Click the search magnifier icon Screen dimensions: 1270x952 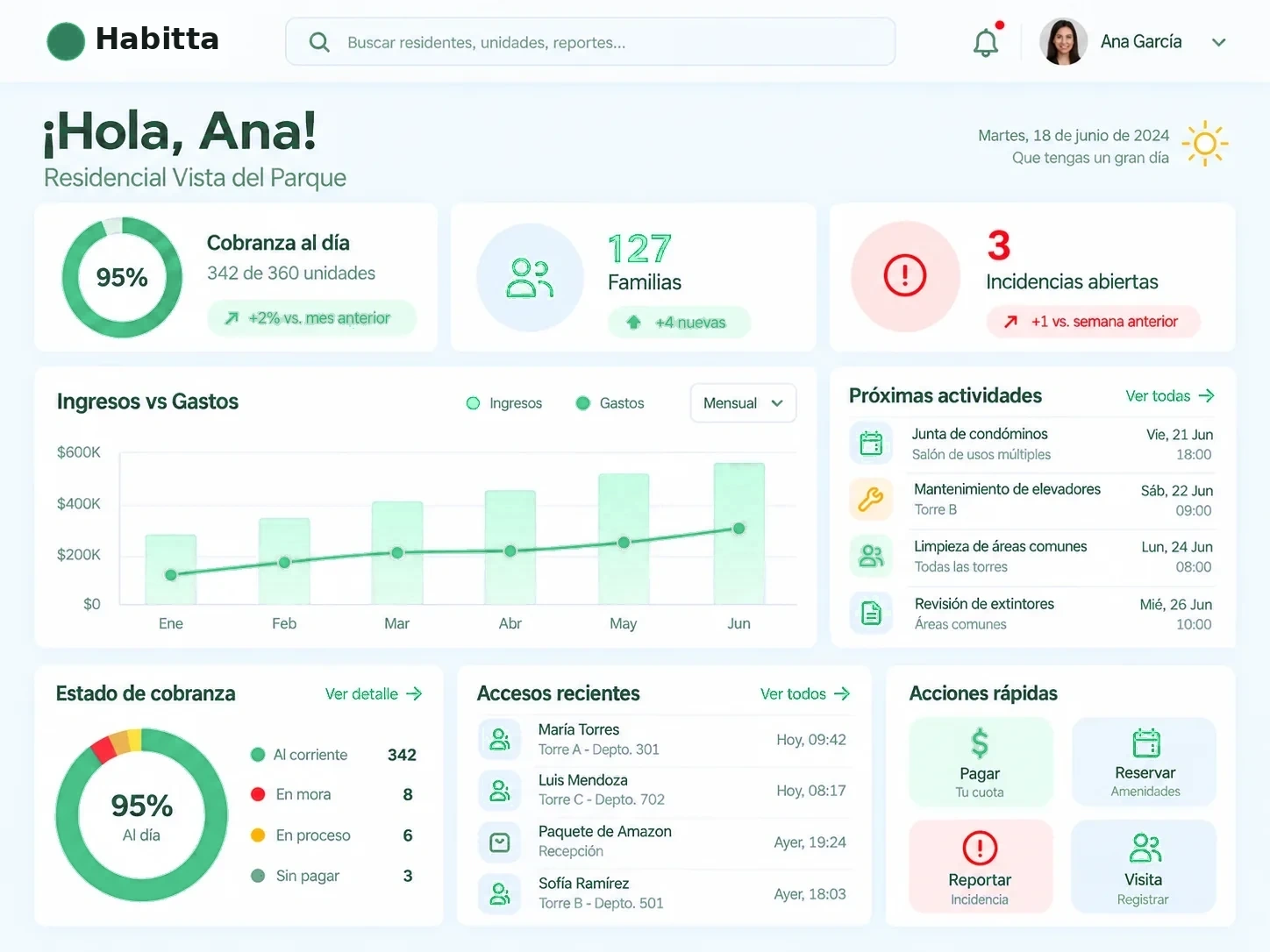pos(319,42)
